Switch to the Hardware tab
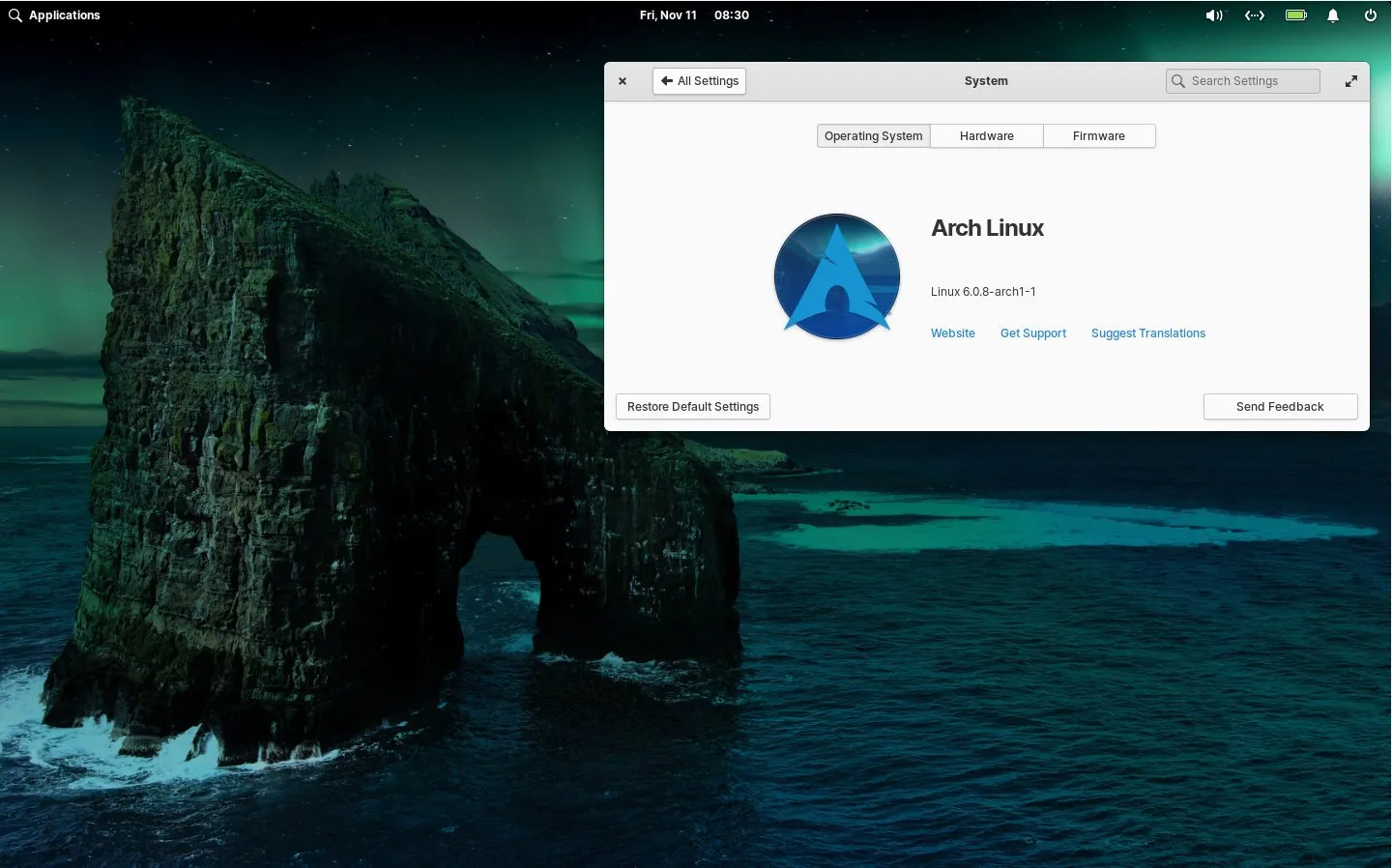 986,135
